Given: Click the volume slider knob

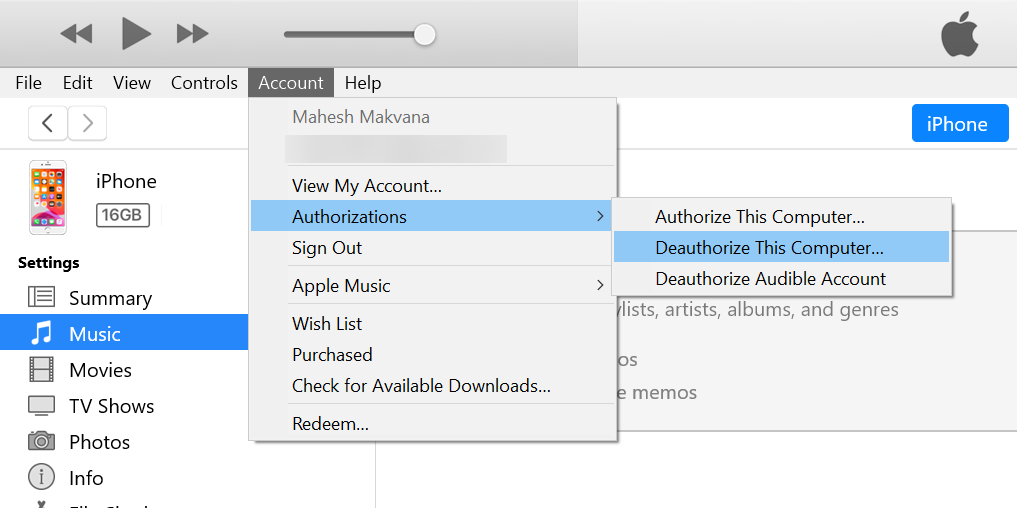Looking at the screenshot, I should tap(424, 34).
